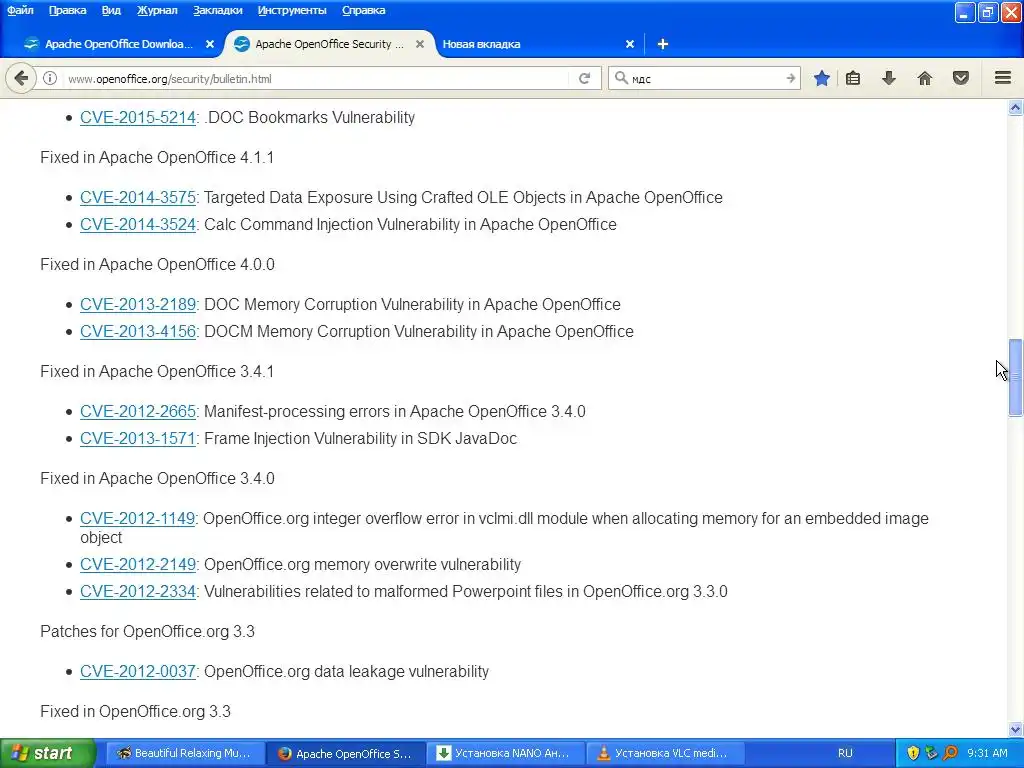Screen dimensions: 1024x768
Task: Close the Apache OpenOffice Security tab
Action: 420,44
